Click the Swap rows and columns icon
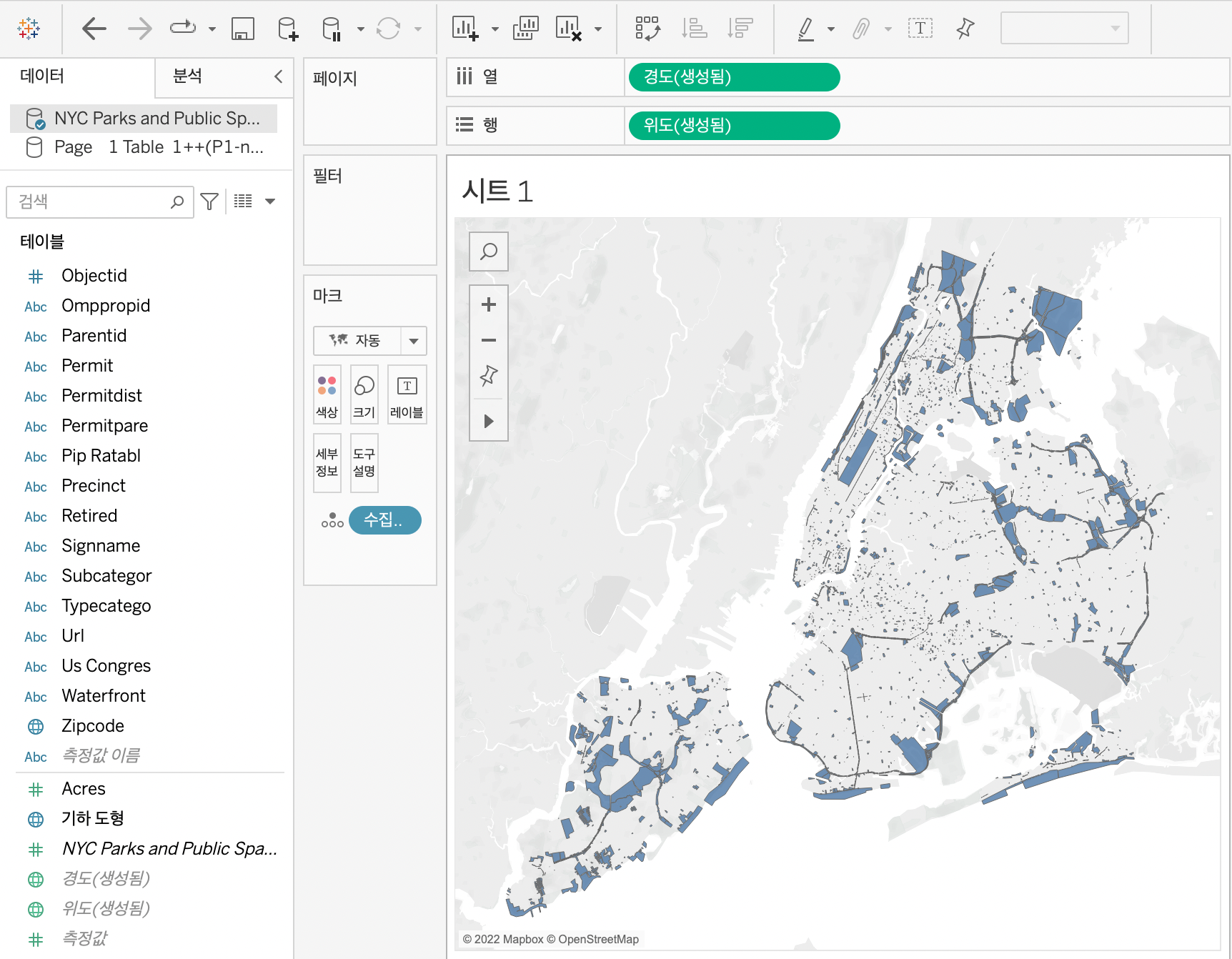This screenshot has height=959, width=1232. click(x=647, y=29)
